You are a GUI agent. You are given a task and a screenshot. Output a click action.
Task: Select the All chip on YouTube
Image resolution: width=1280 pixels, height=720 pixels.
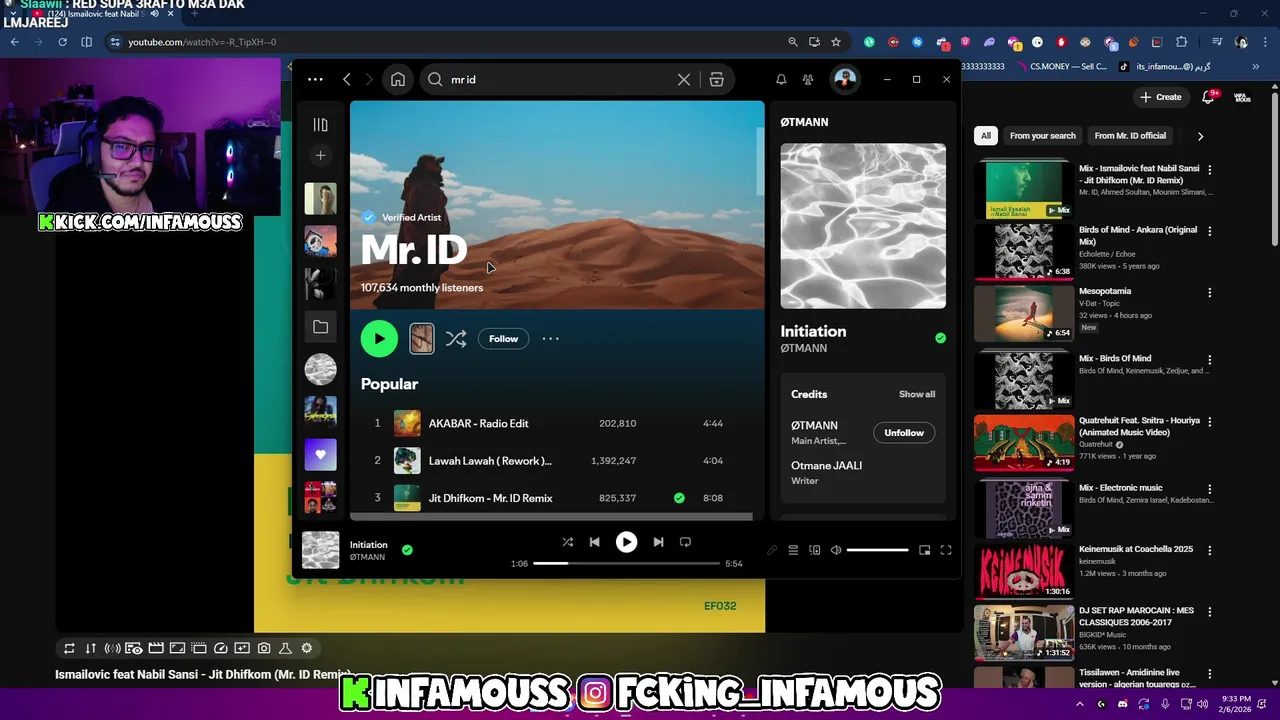(986, 136)
